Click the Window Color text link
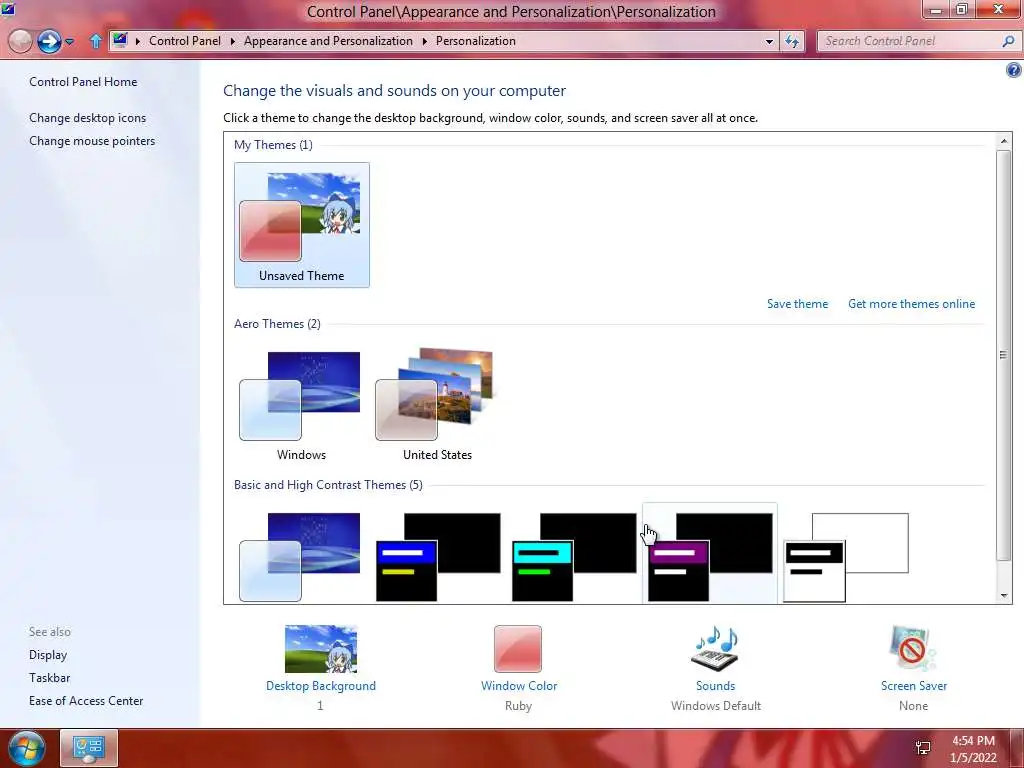Screen dimensions: 1024x768 [x=519, y=686]
